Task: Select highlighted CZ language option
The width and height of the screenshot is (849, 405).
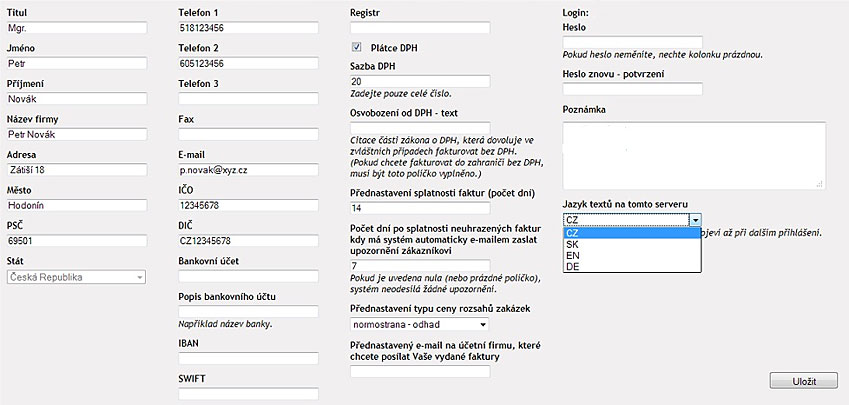Action: click(632, 233)
